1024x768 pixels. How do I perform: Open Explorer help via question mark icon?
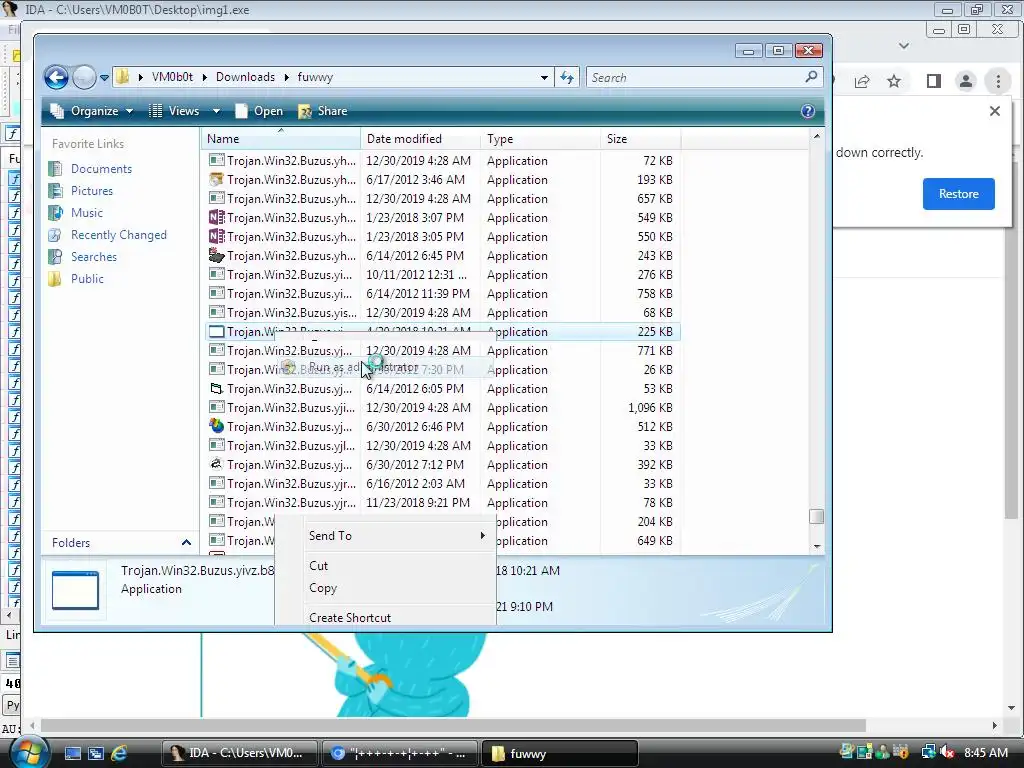(808, 111)
